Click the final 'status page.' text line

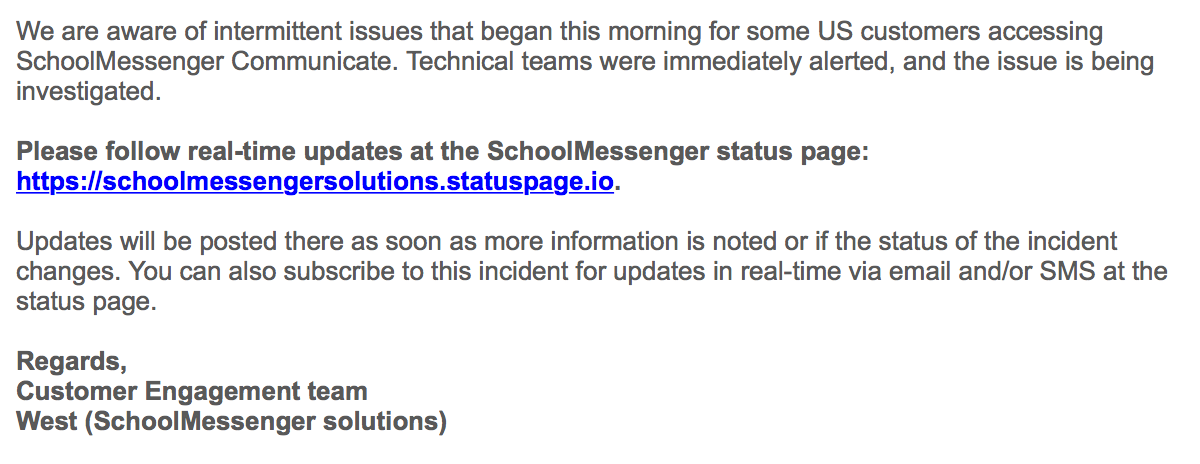[87, 303]
